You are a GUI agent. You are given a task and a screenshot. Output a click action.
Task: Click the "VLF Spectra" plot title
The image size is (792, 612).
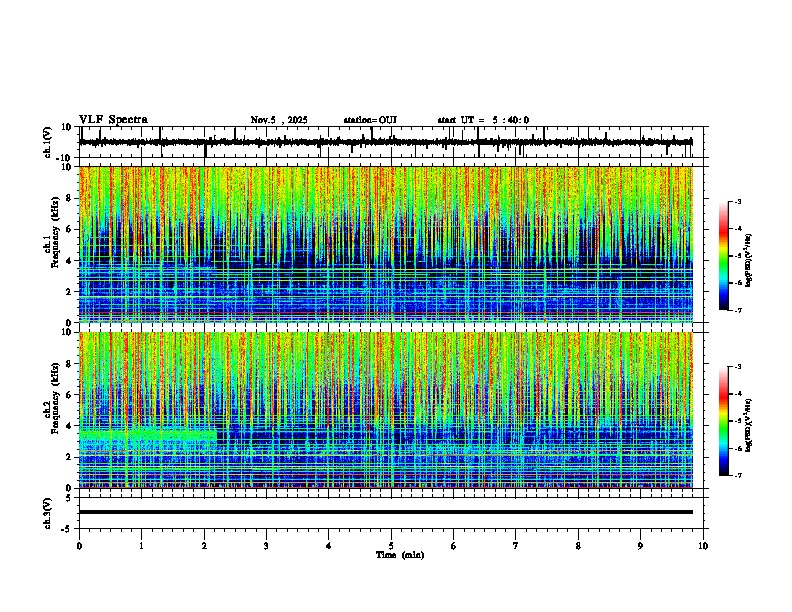pos(113,120)
